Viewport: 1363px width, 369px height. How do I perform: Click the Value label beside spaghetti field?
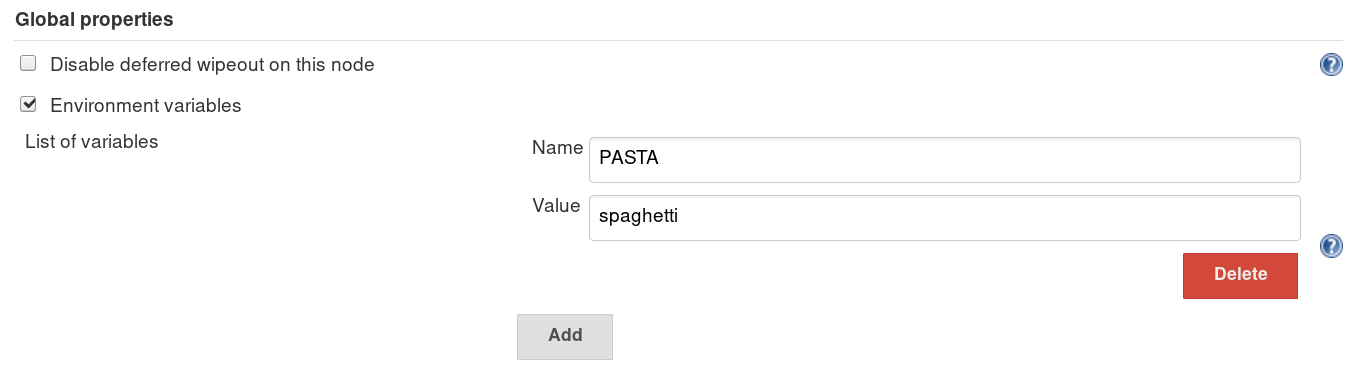(556, 206)
